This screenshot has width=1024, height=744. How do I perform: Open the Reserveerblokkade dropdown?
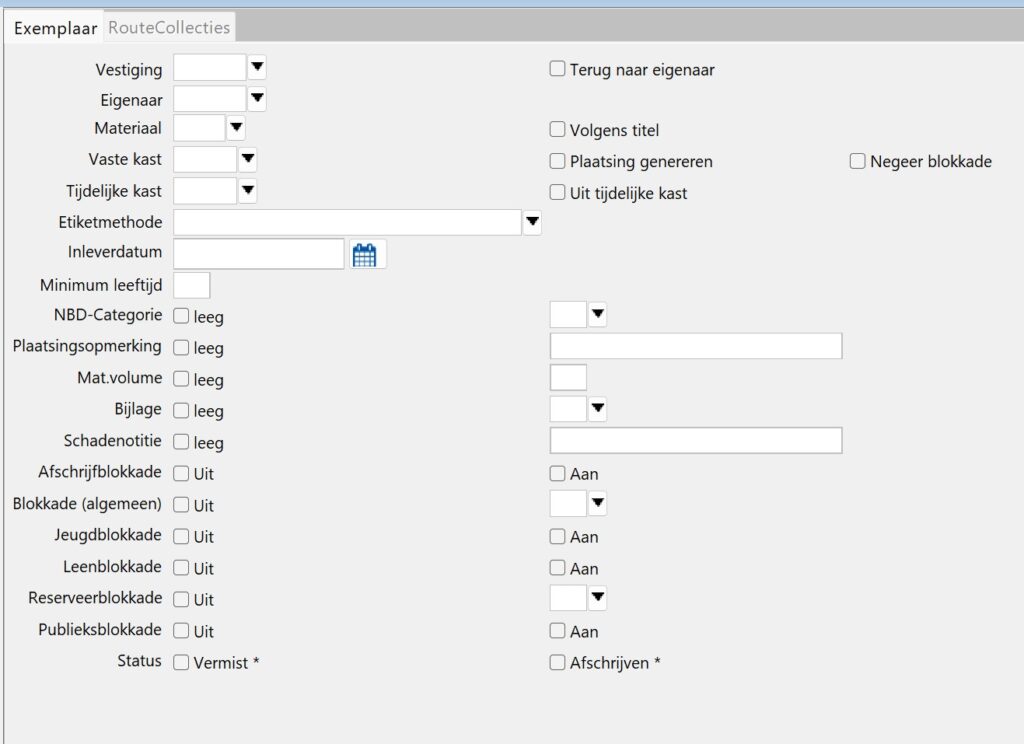(597, 599)
